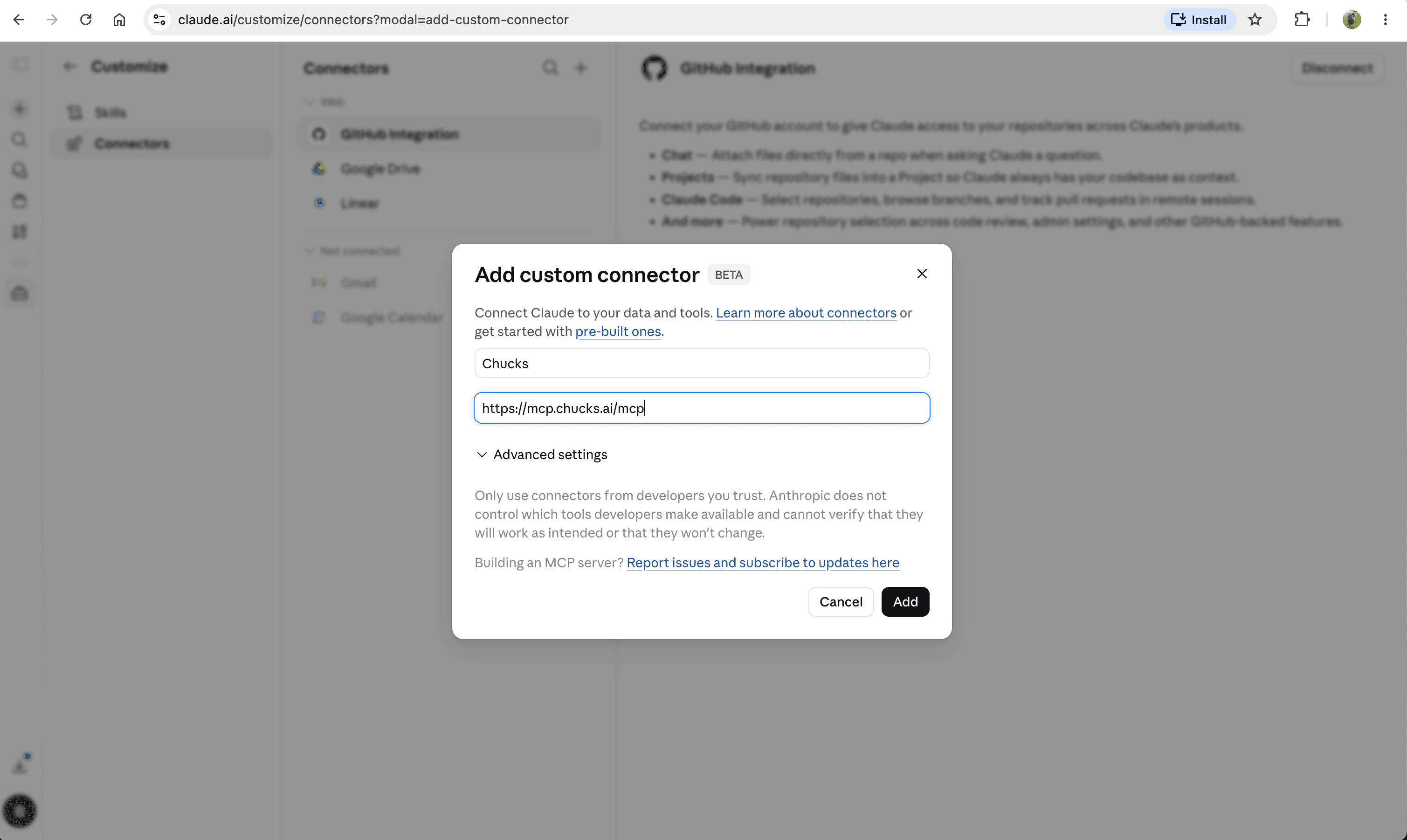Open user account avatar at bottom left
Viewport: 1407px width, 840px height.
click(x=20, y=812)
